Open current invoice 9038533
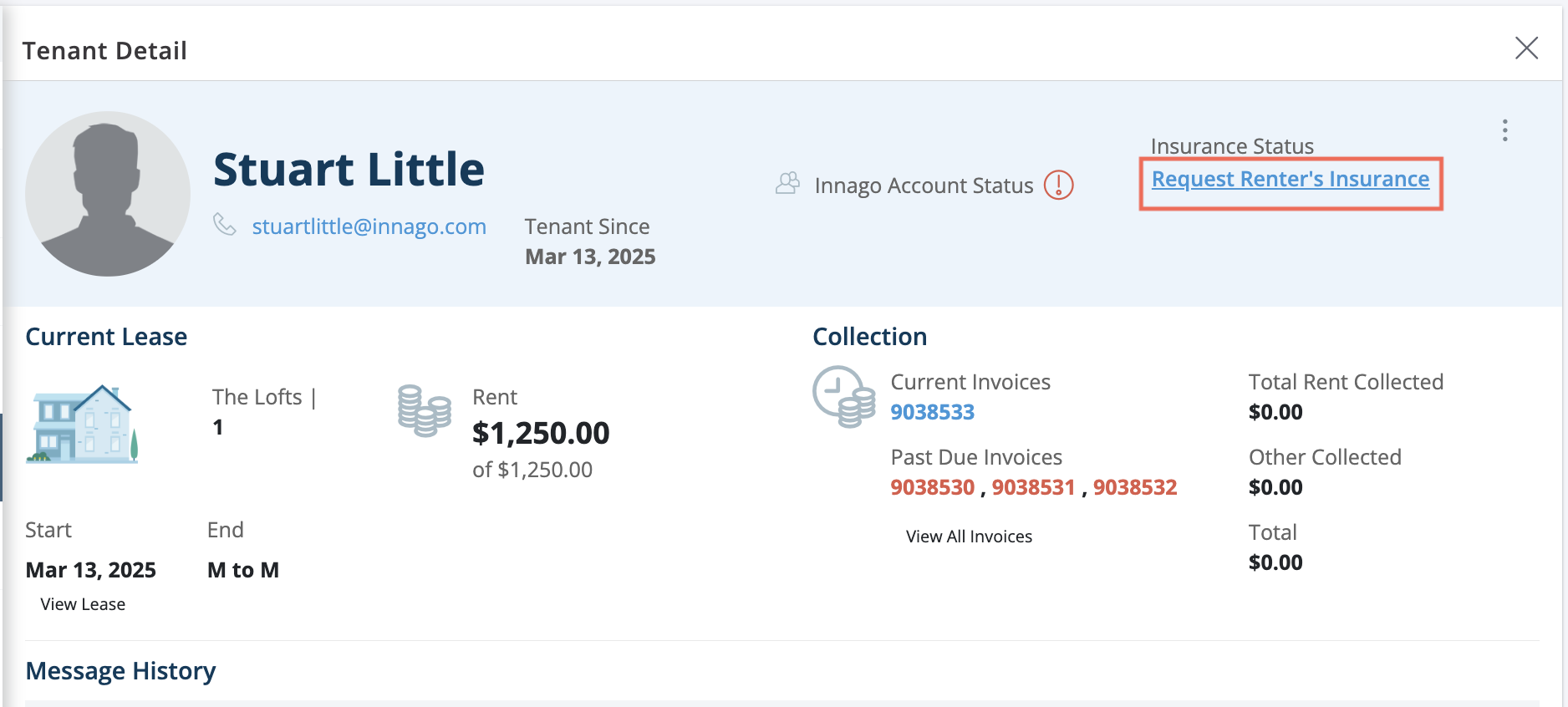The width and height of the screenshot is (1568, 707). [x=932, y=412]
